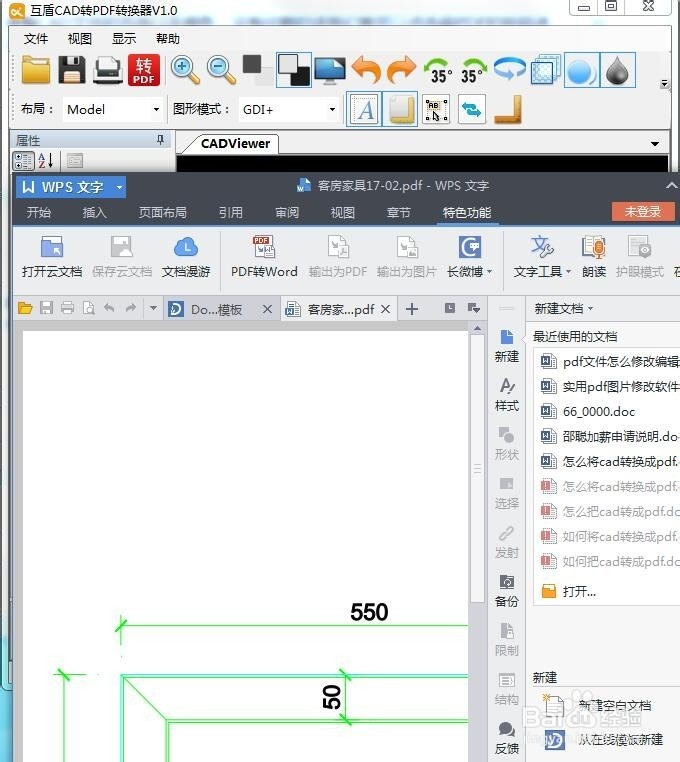
Task: Close the 客房家...pdf document tab
Action: point(385,309)
